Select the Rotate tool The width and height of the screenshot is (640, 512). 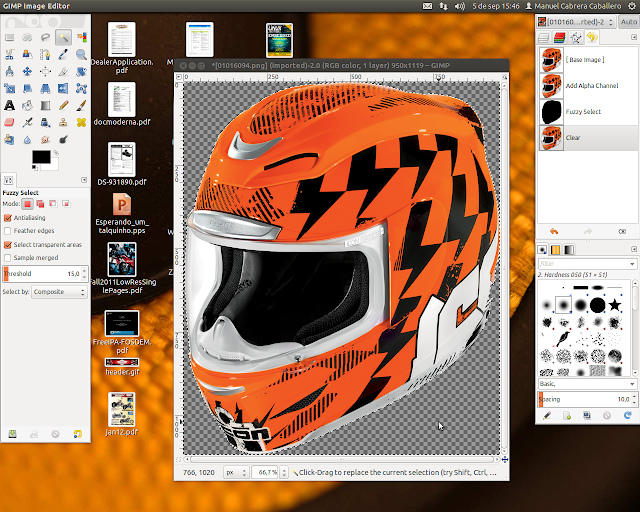(81, 71)
